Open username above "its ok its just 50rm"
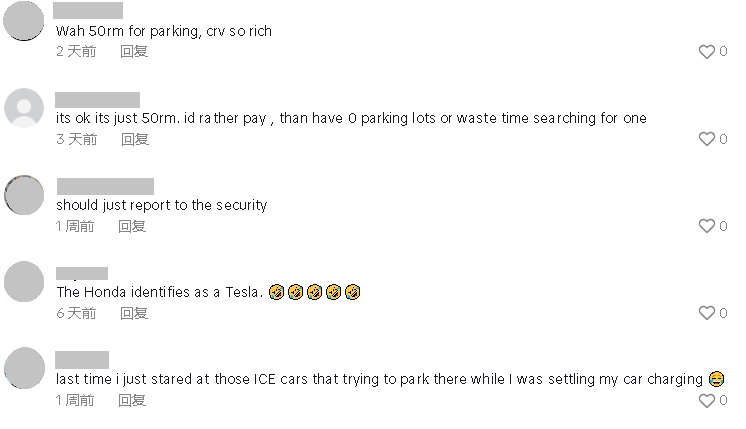 point(97,99)
